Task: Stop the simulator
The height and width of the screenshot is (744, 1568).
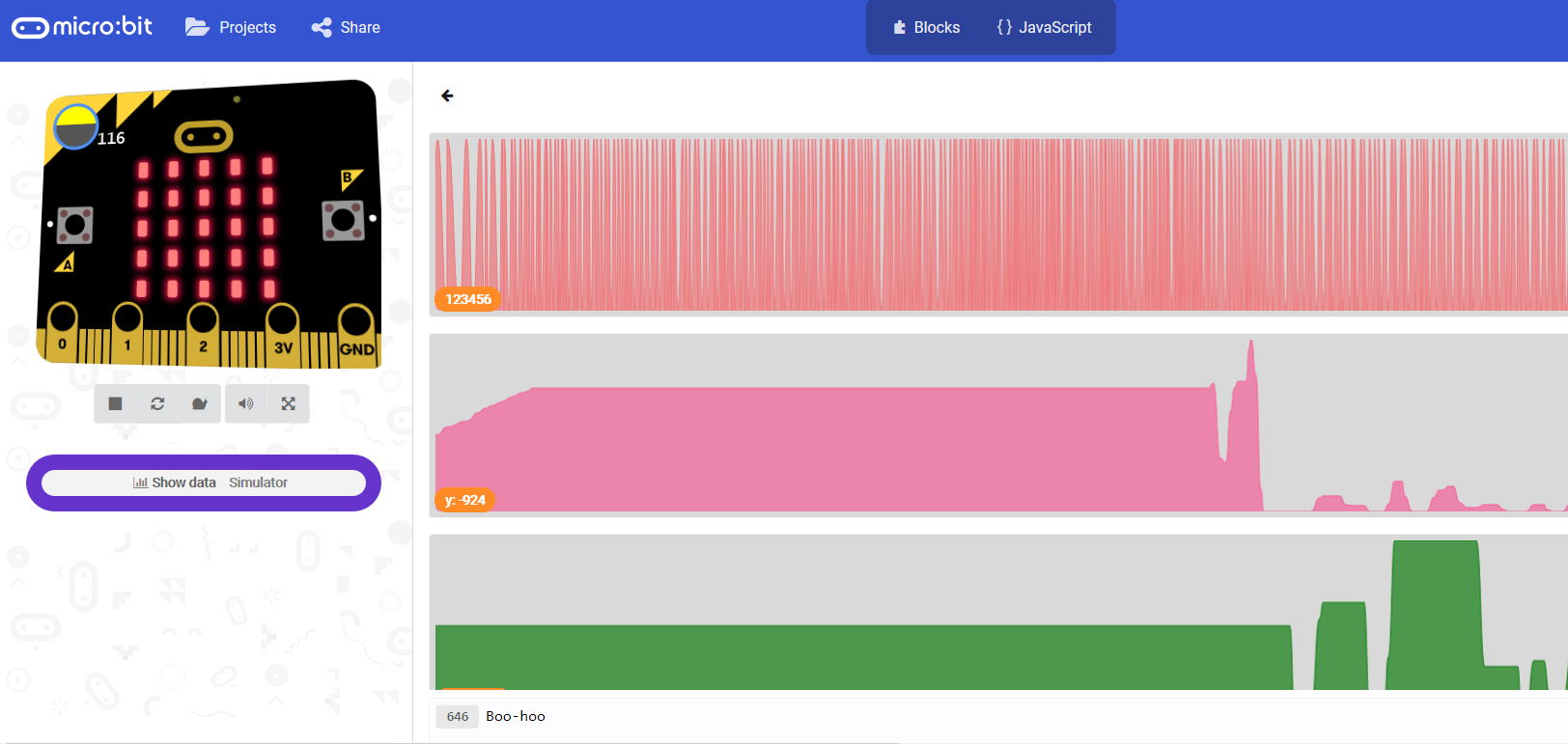Action: tap(115, 403)
